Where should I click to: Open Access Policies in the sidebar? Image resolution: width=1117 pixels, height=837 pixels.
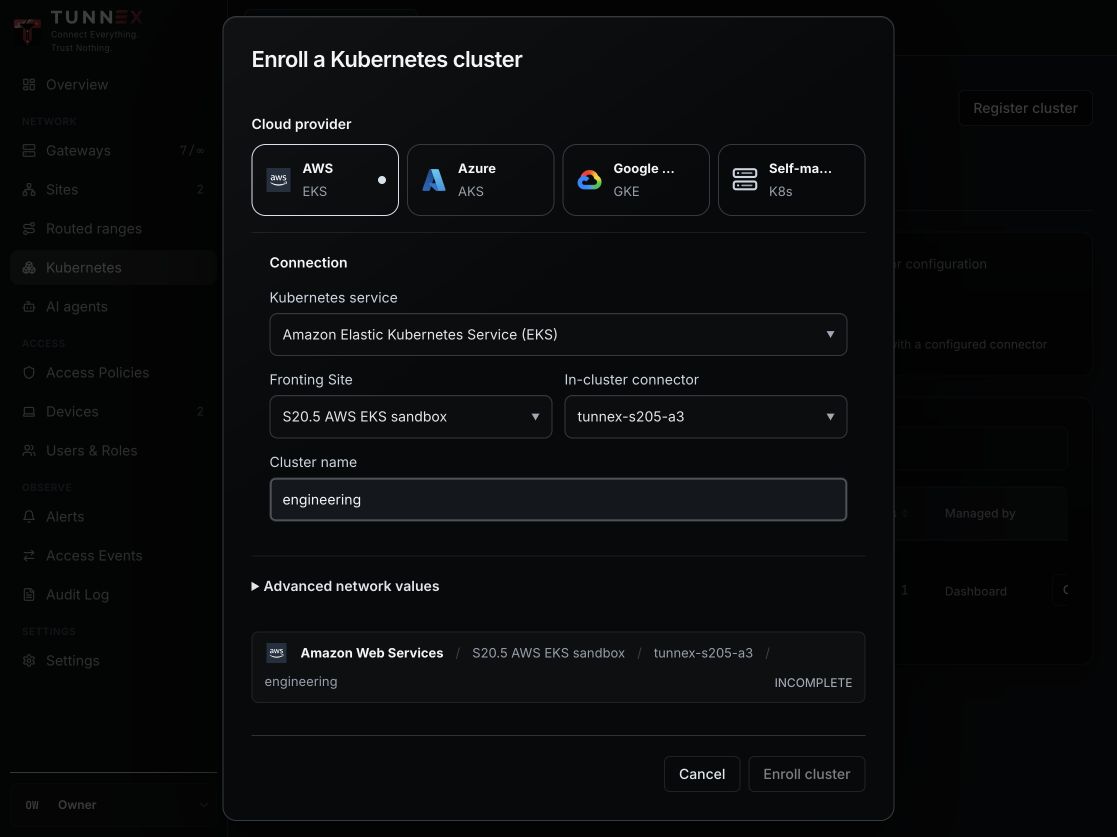point(113,373)
